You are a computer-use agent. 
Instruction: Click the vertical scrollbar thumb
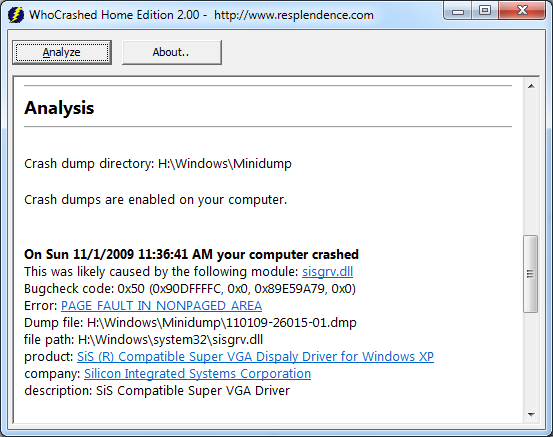[530, 274]
